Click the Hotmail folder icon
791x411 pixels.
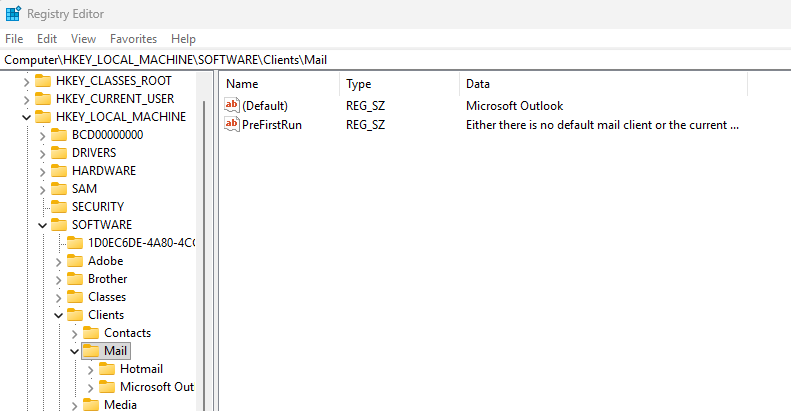[107, 369]
